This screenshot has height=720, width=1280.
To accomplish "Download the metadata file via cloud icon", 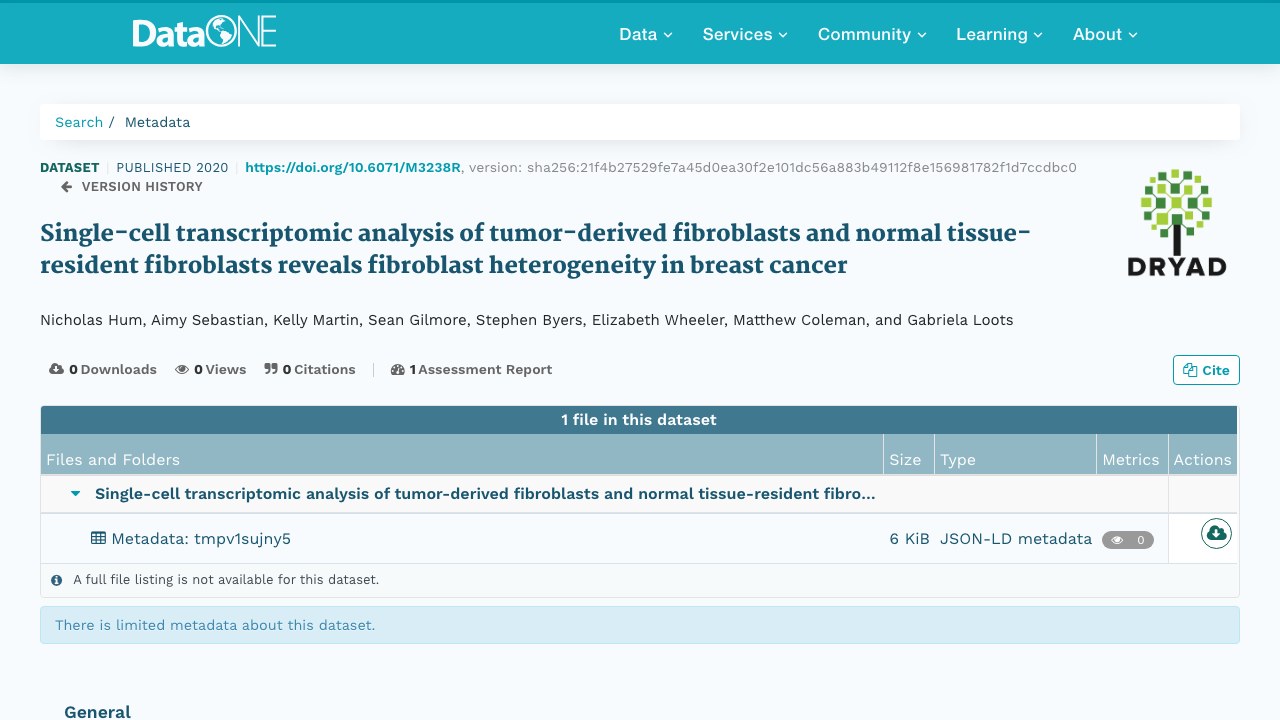I will 1216,533.
